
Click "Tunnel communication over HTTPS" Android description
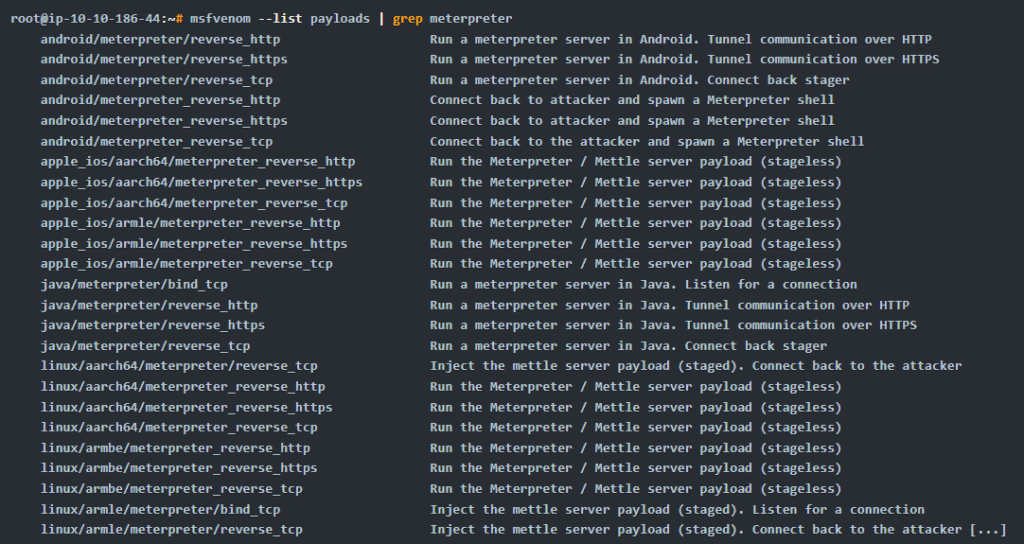point(824,59)
